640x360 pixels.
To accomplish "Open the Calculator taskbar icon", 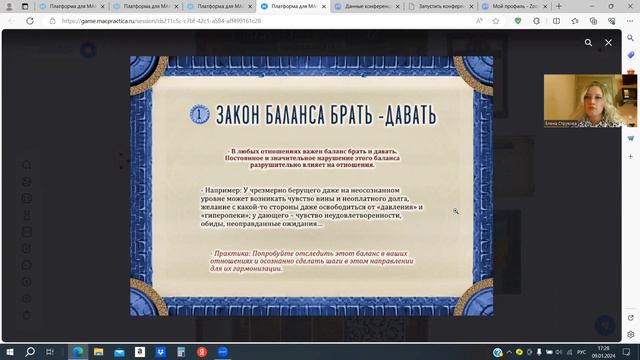I will click(181, 352).
